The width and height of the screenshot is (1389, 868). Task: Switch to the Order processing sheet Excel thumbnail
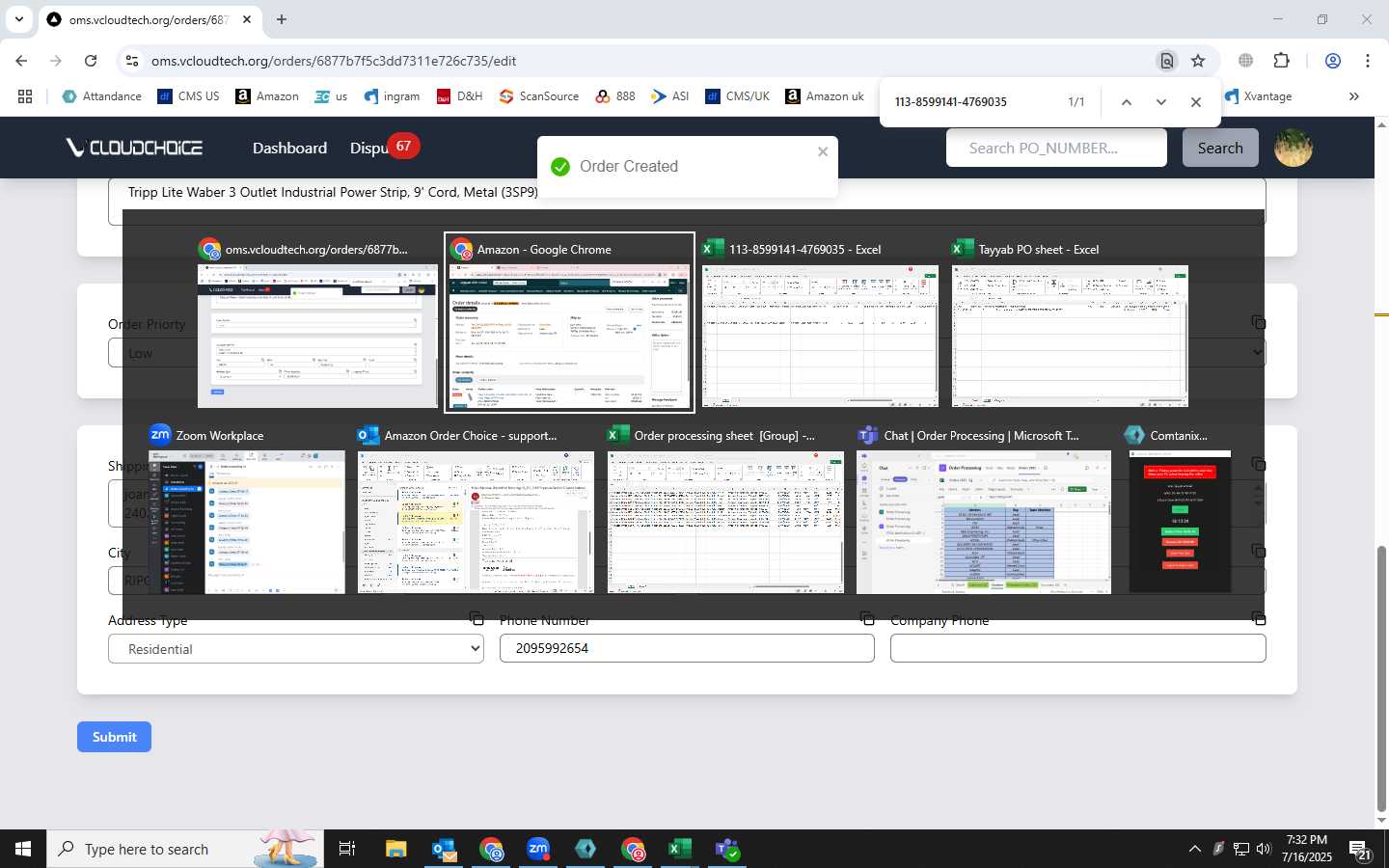[725, 510]
